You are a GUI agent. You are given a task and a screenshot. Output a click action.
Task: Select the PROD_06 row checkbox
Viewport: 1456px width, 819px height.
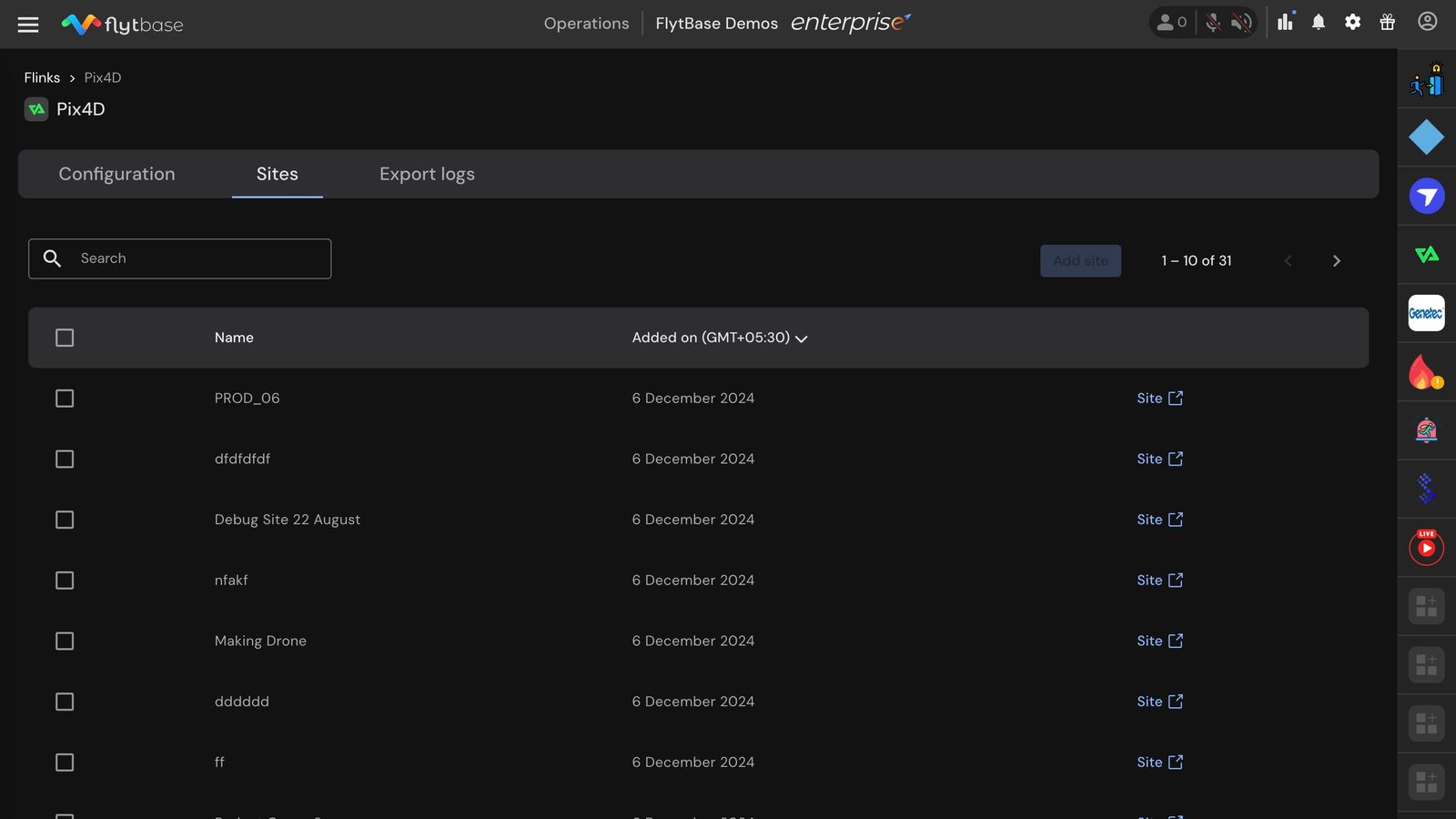(65, 399)
